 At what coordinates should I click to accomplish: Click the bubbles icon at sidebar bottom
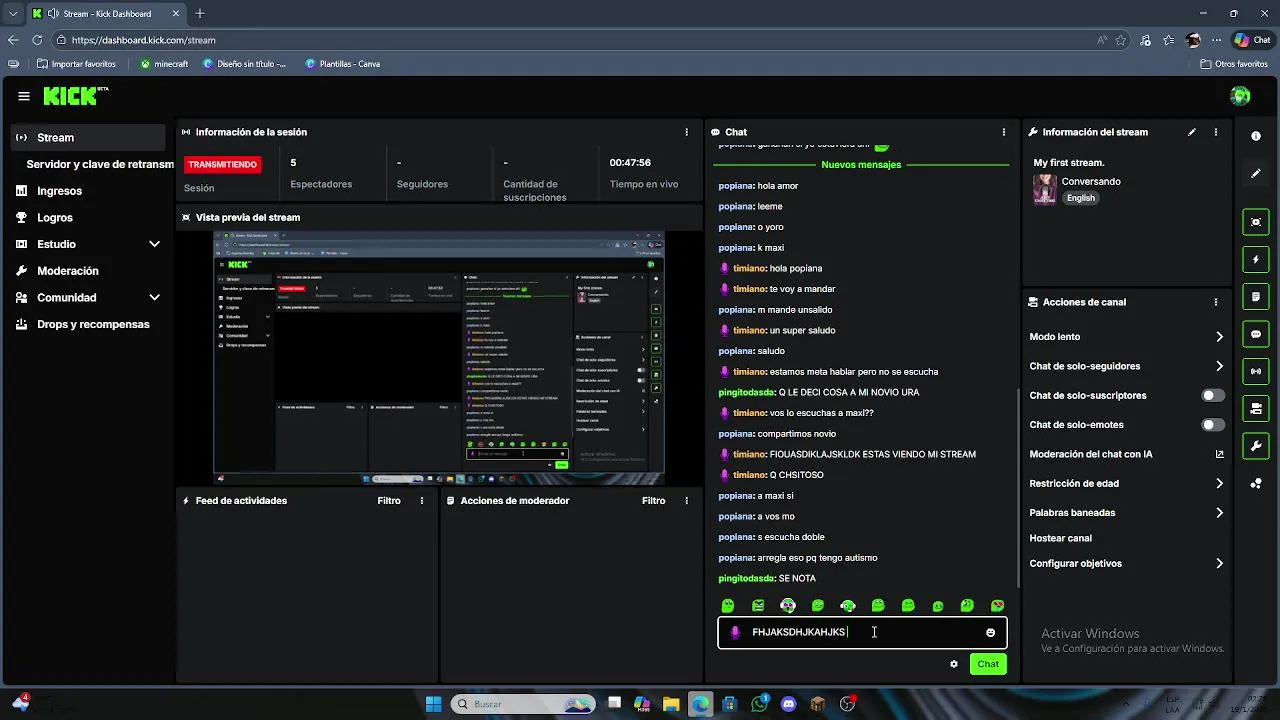(x=1256, y=484)
